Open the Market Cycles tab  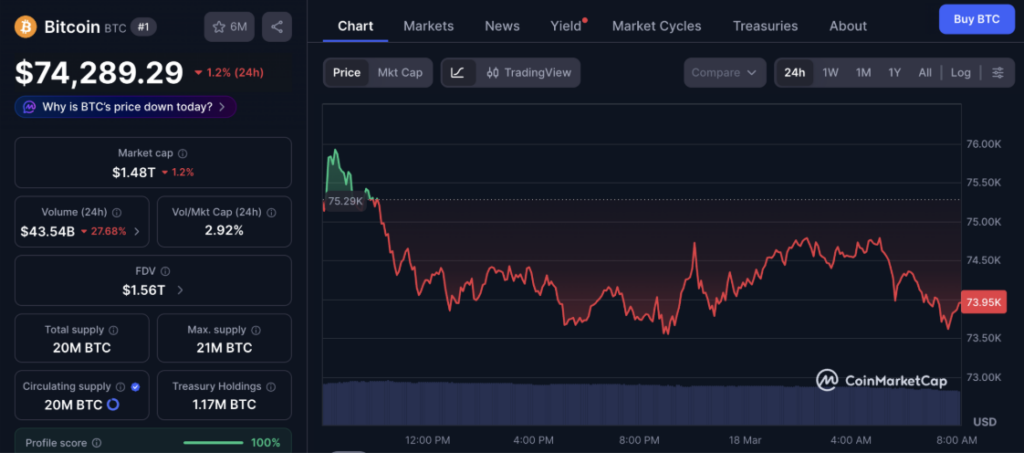[656, 26]
